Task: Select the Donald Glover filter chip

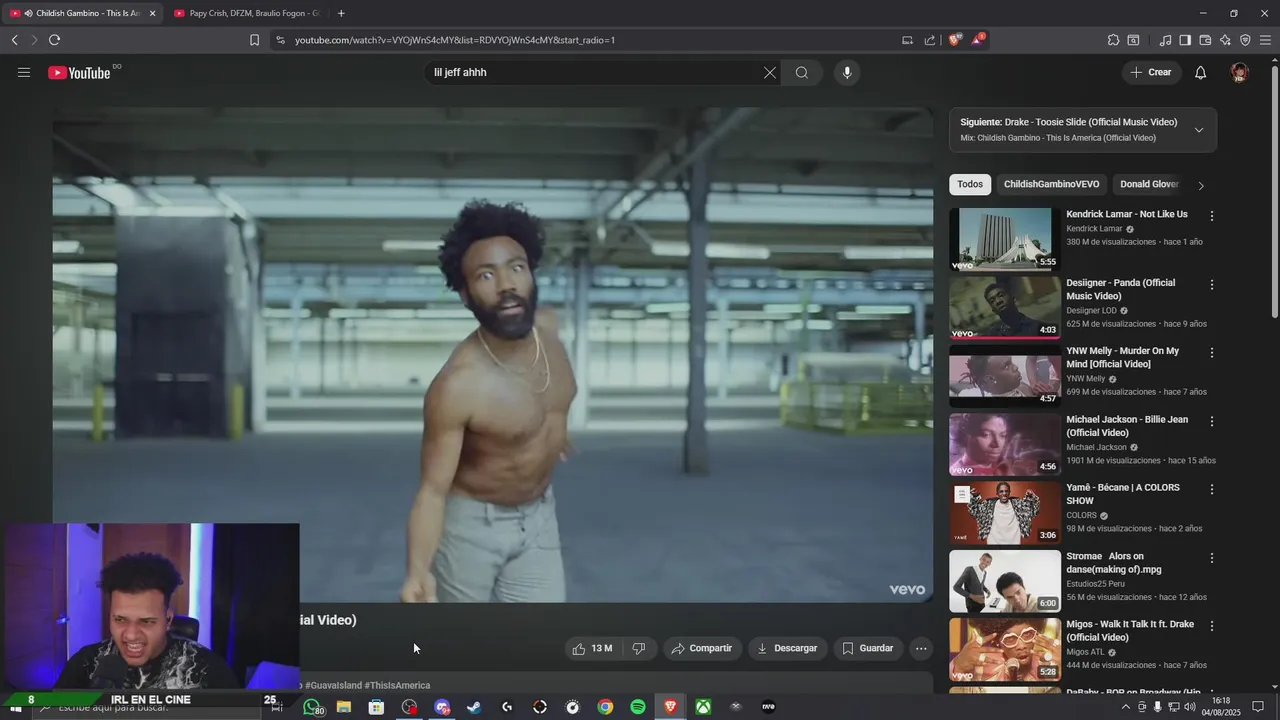Action: [x=1149, y=184]
